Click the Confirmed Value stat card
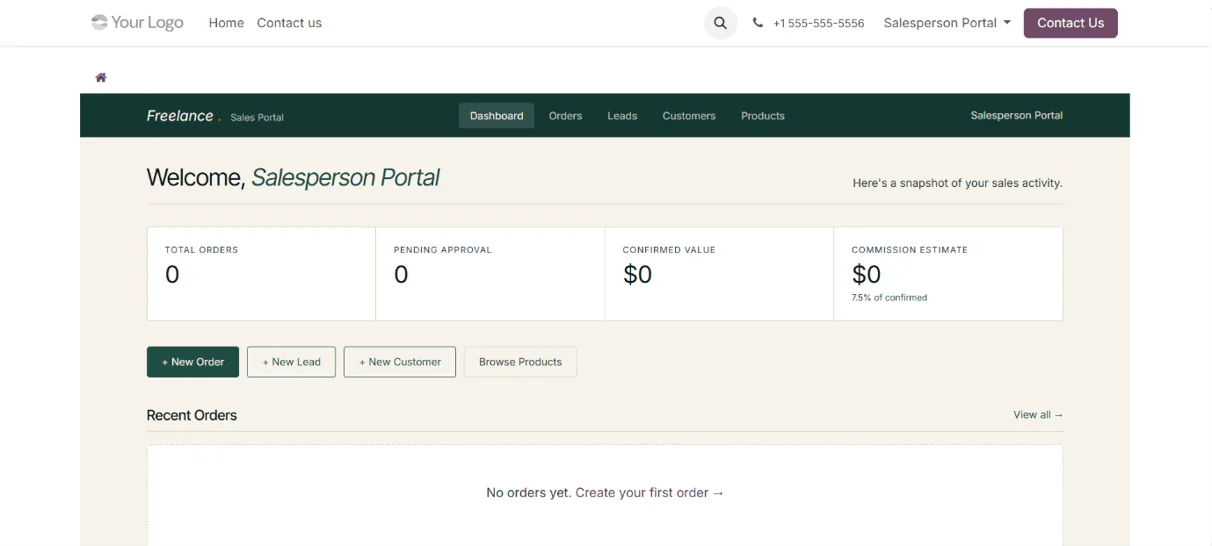The image size is (1212, 546). [x=719, y=274]
